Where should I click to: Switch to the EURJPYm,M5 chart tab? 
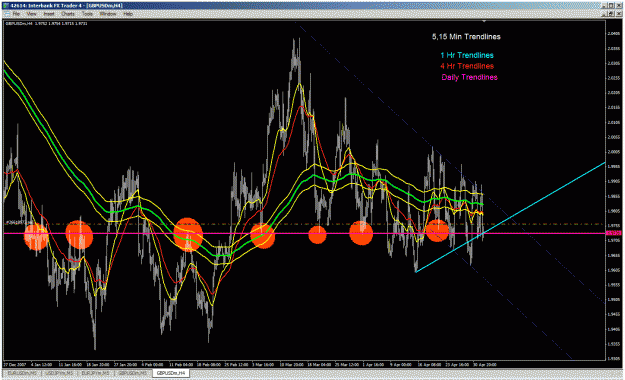click(x=96, y=373)
